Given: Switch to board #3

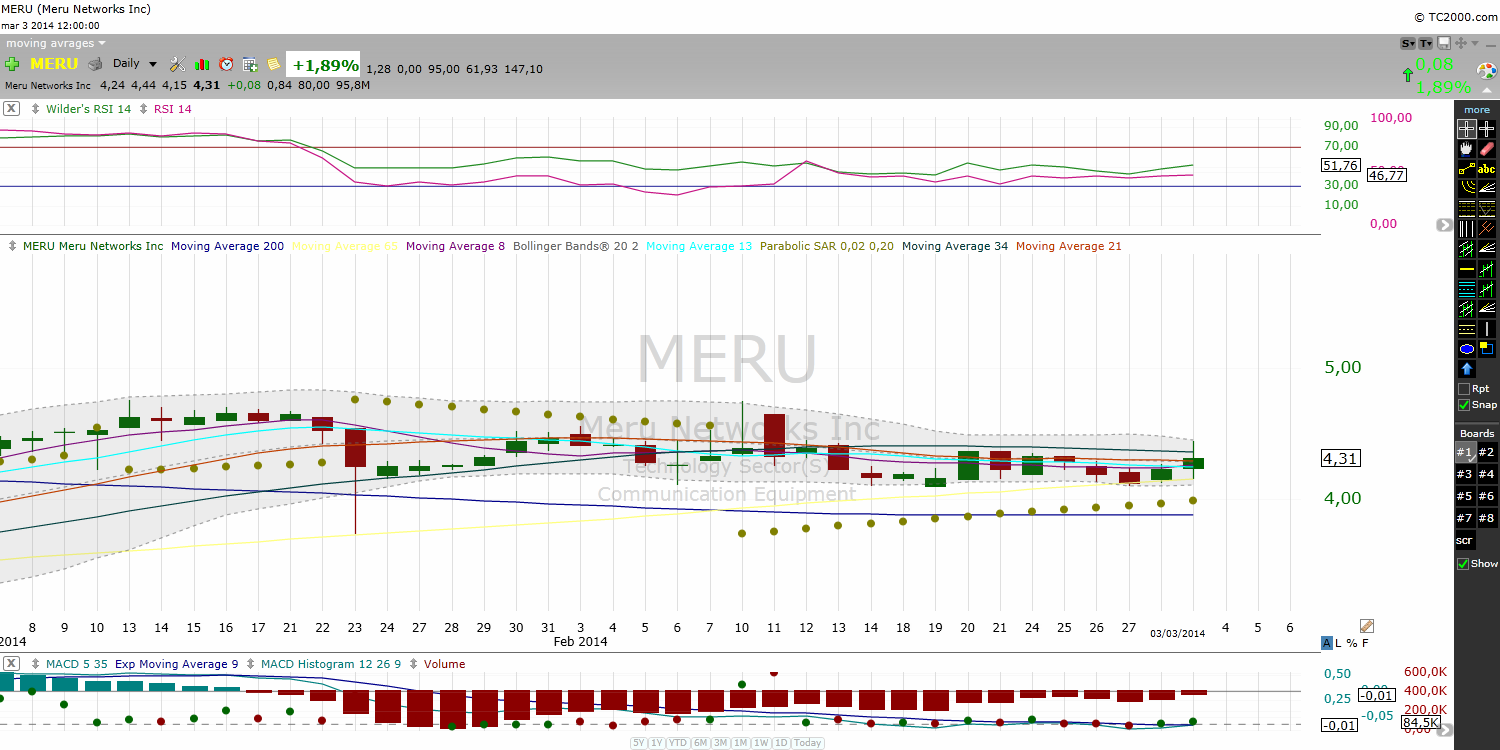Looking at the screenshot, I should coord(1464,474).
